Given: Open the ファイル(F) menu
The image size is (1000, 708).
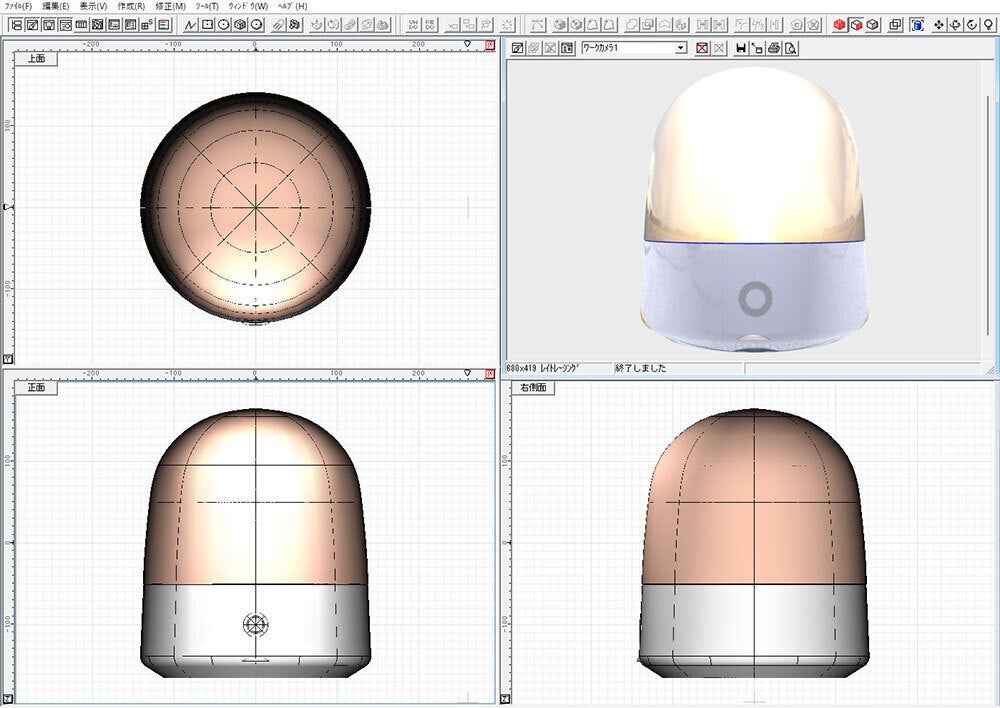Looking at the screenshot, I should pyautogui.click(x=19, y=6).
